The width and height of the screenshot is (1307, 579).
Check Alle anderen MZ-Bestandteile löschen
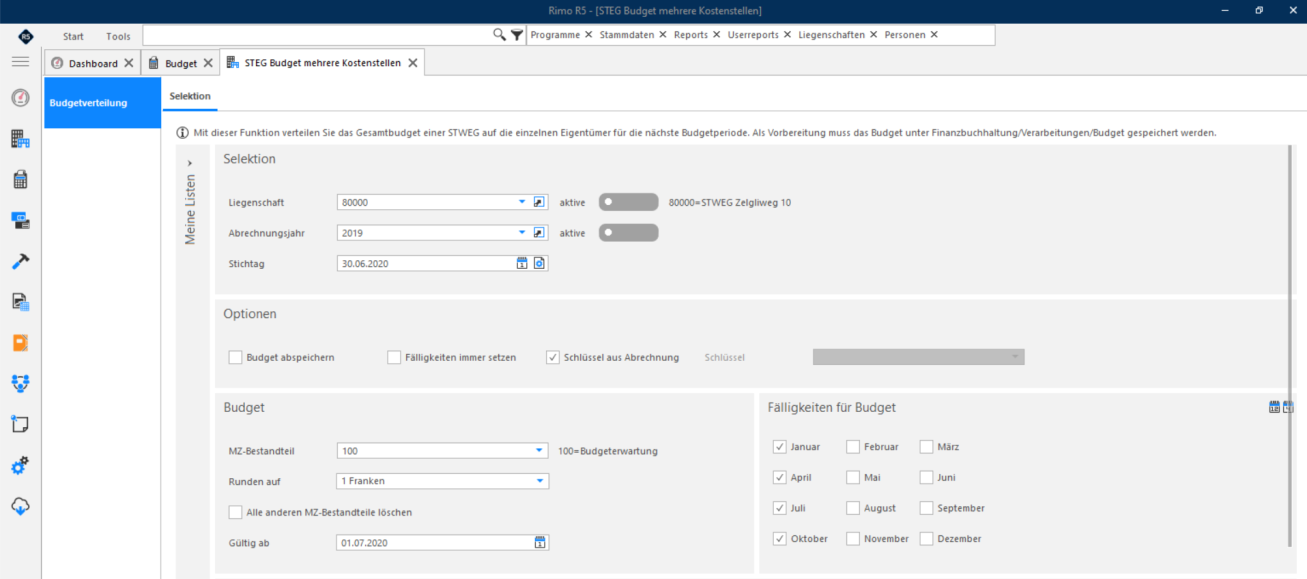(x=235, y=512)
